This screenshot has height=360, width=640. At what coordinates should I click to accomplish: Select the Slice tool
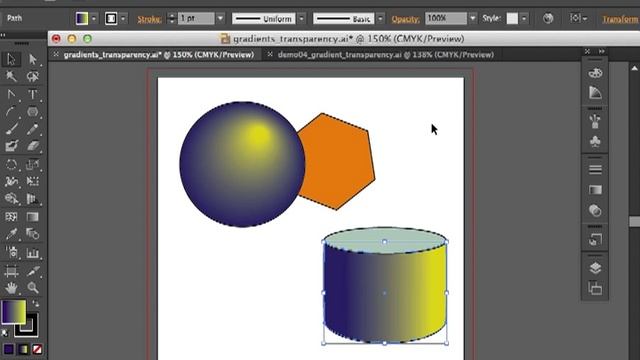click(32, 271)
